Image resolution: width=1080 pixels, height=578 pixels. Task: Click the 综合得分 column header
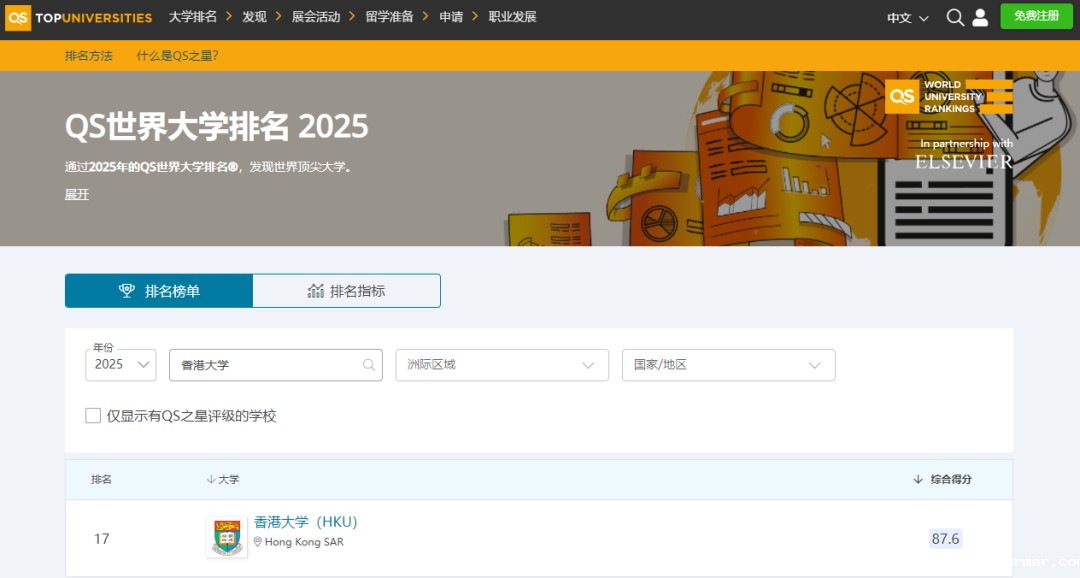coord(951,479)
